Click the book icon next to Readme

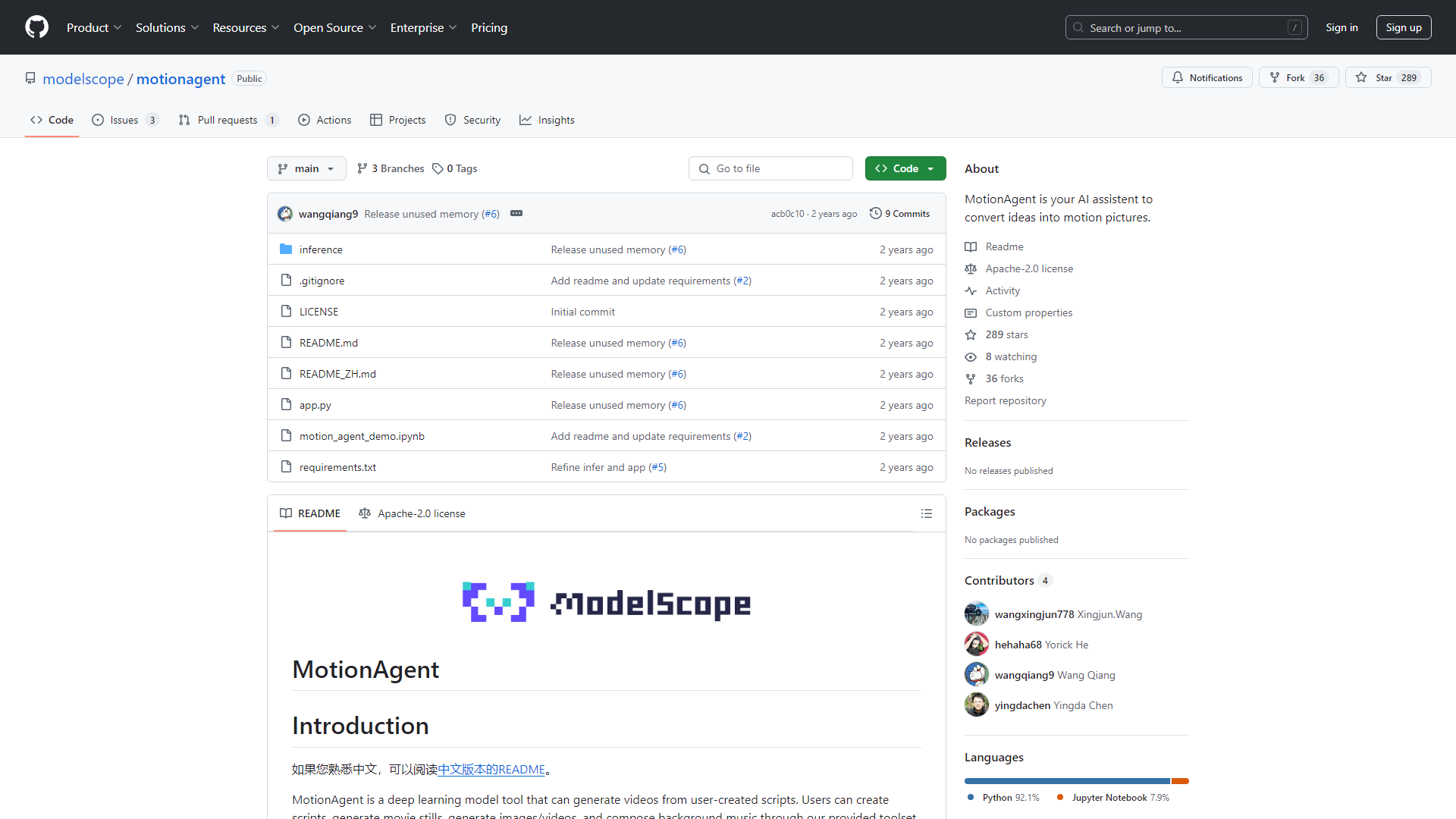point(971,246)
